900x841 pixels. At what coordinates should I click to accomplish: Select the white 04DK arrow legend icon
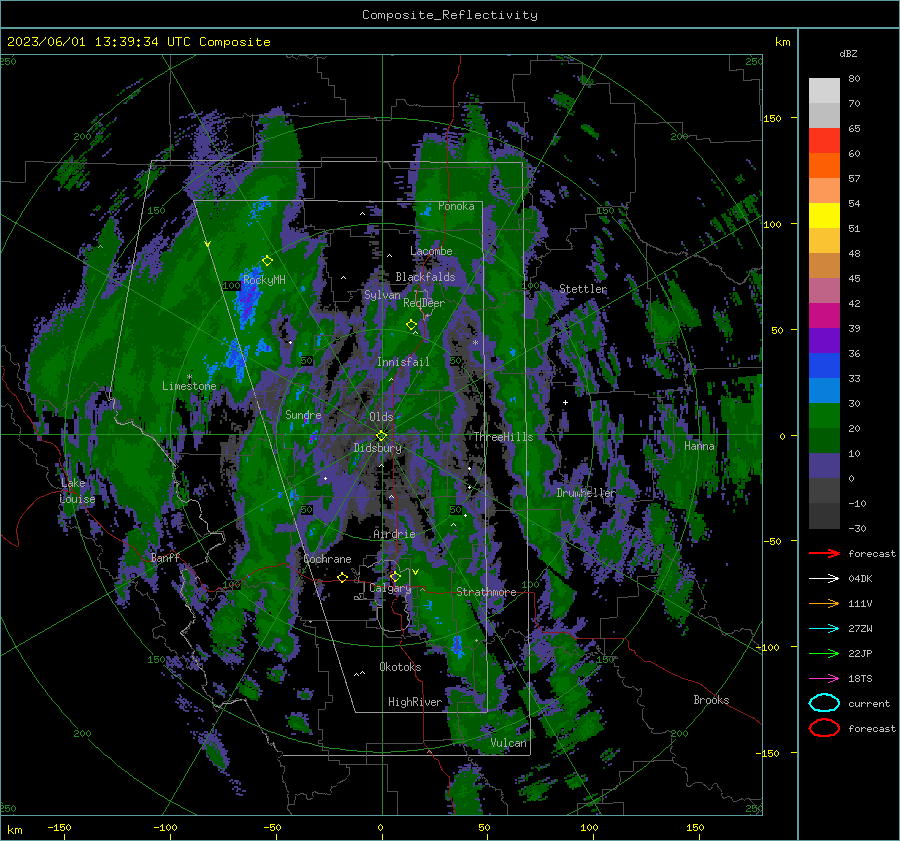[824, 579]
